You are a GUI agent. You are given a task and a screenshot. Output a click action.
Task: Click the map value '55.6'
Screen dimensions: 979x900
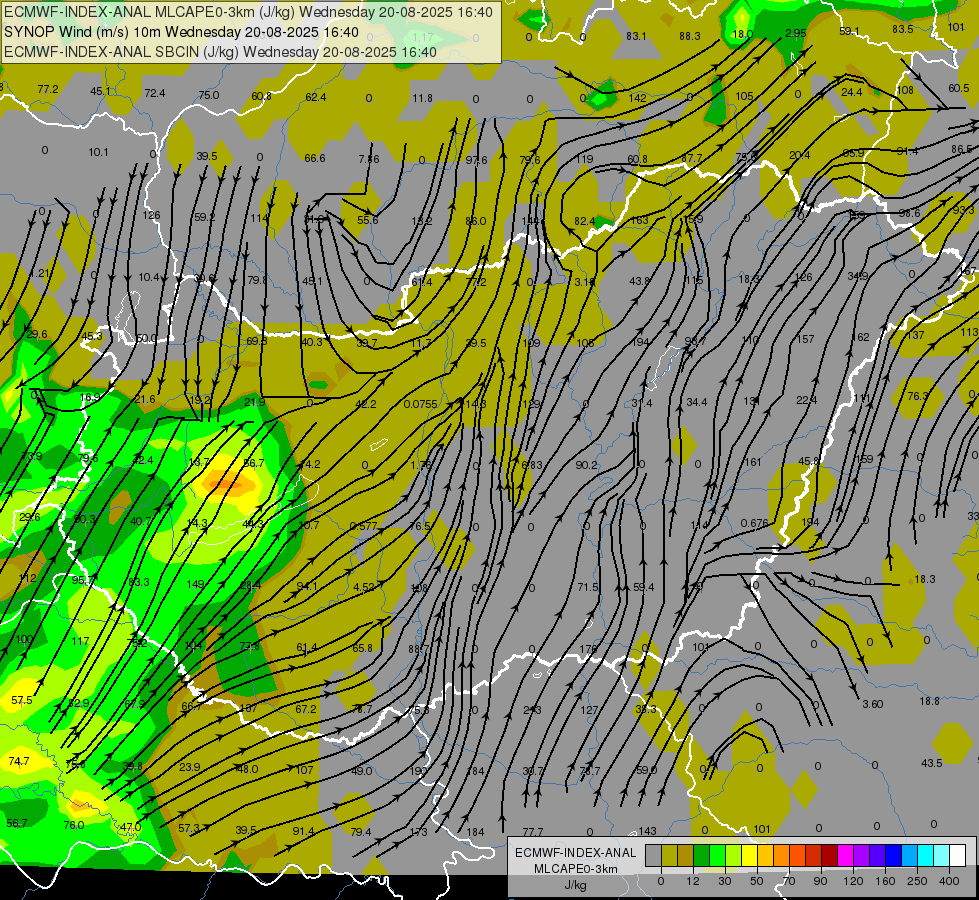pyautogui.click(x=368, y=220)
